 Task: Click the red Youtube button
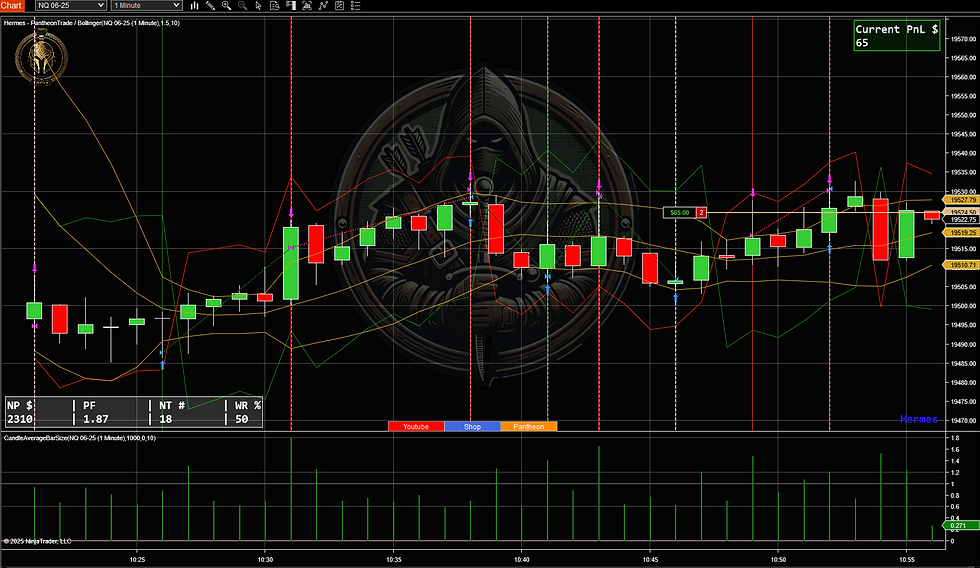[416, 427]
